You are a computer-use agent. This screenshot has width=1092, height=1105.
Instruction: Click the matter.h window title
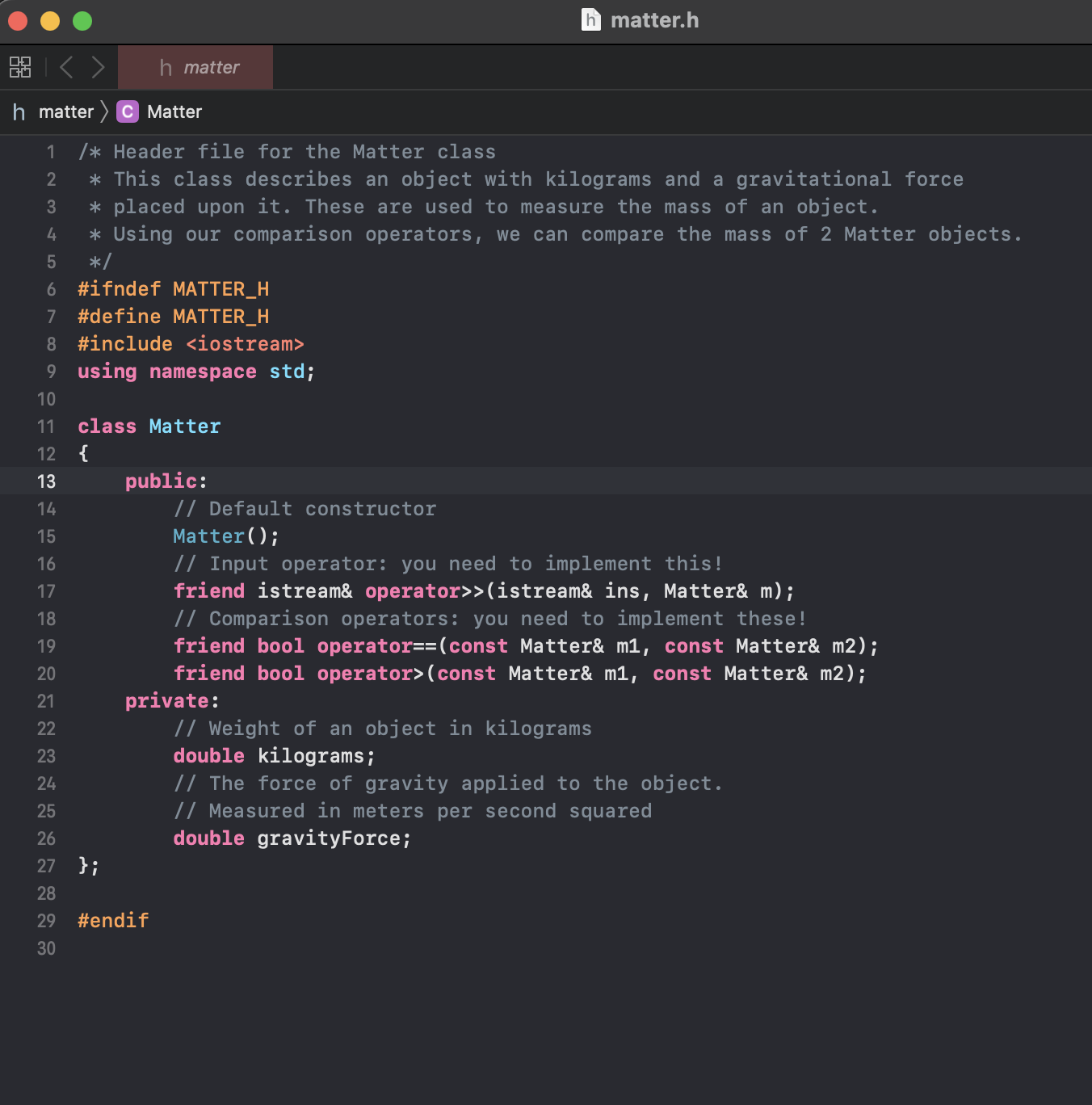(655, 20)
